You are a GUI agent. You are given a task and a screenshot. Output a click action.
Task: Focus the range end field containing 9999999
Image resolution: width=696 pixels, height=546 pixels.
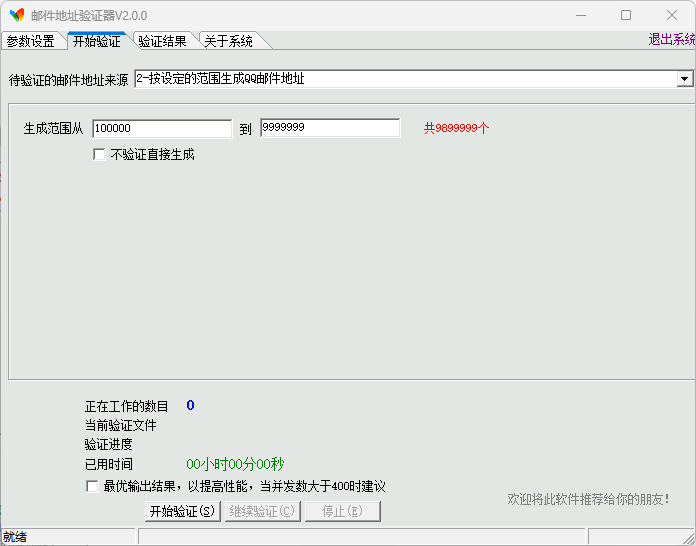[x=330, y=128]
